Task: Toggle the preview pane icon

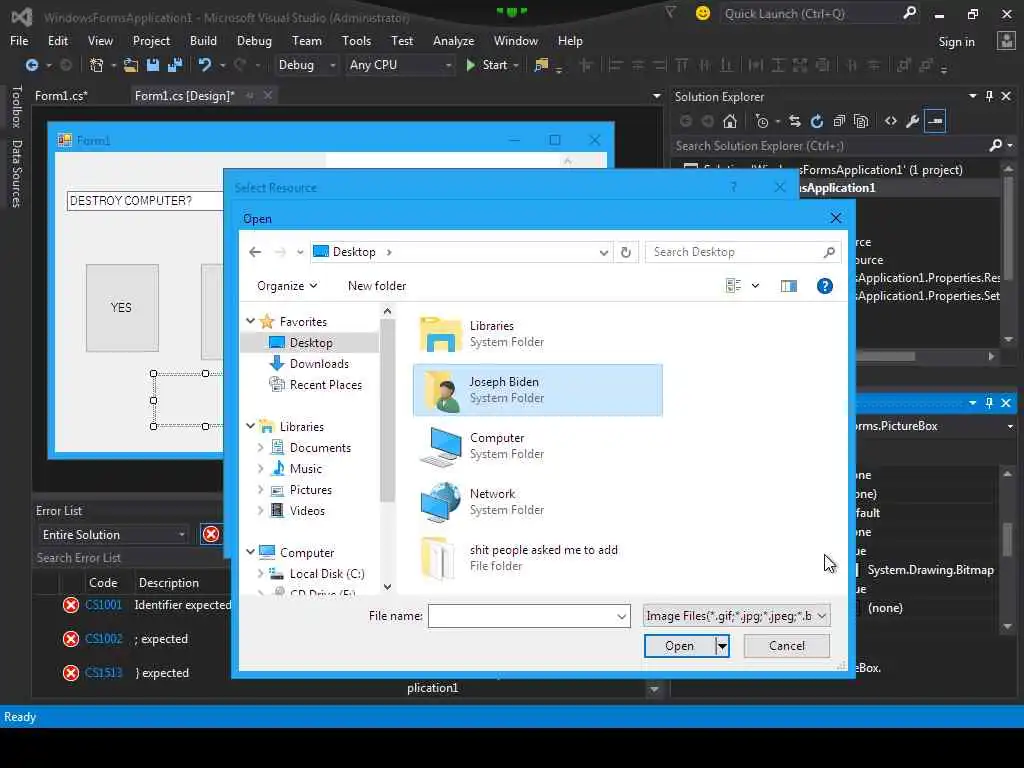Action: tap(789, 286)
